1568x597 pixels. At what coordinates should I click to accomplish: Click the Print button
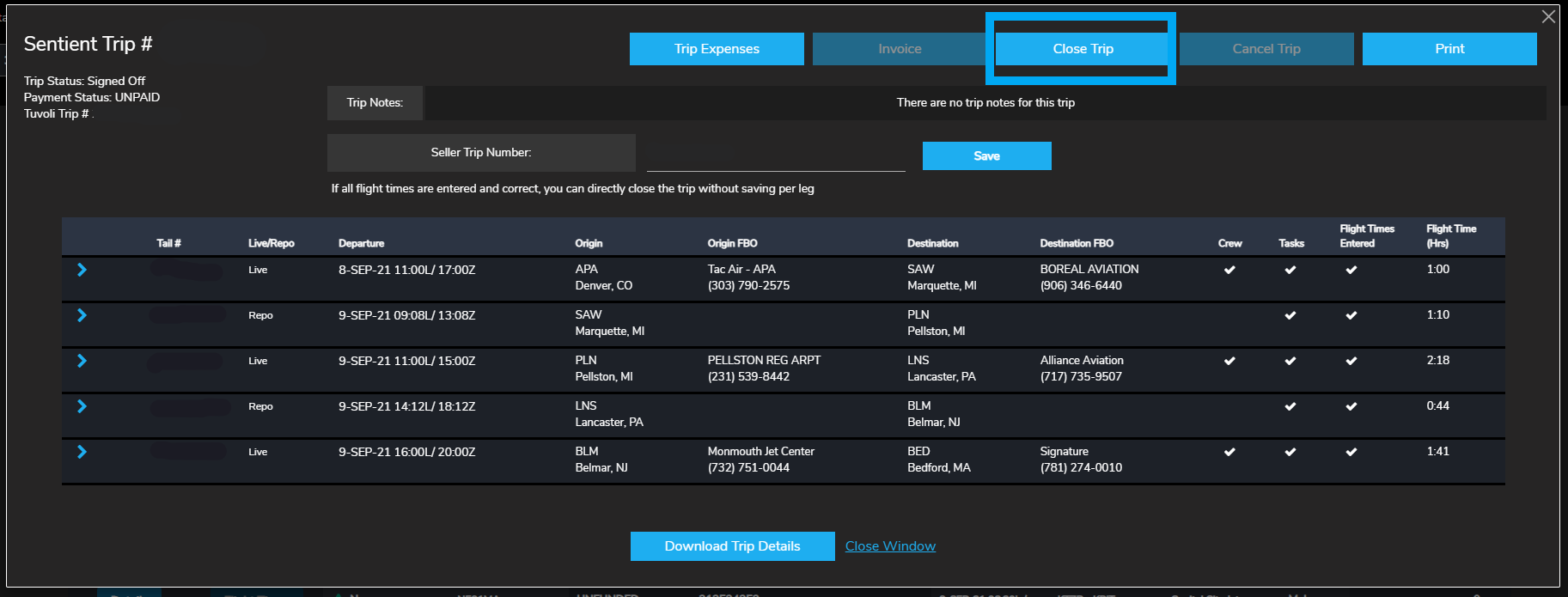[x=1449, y=49]
